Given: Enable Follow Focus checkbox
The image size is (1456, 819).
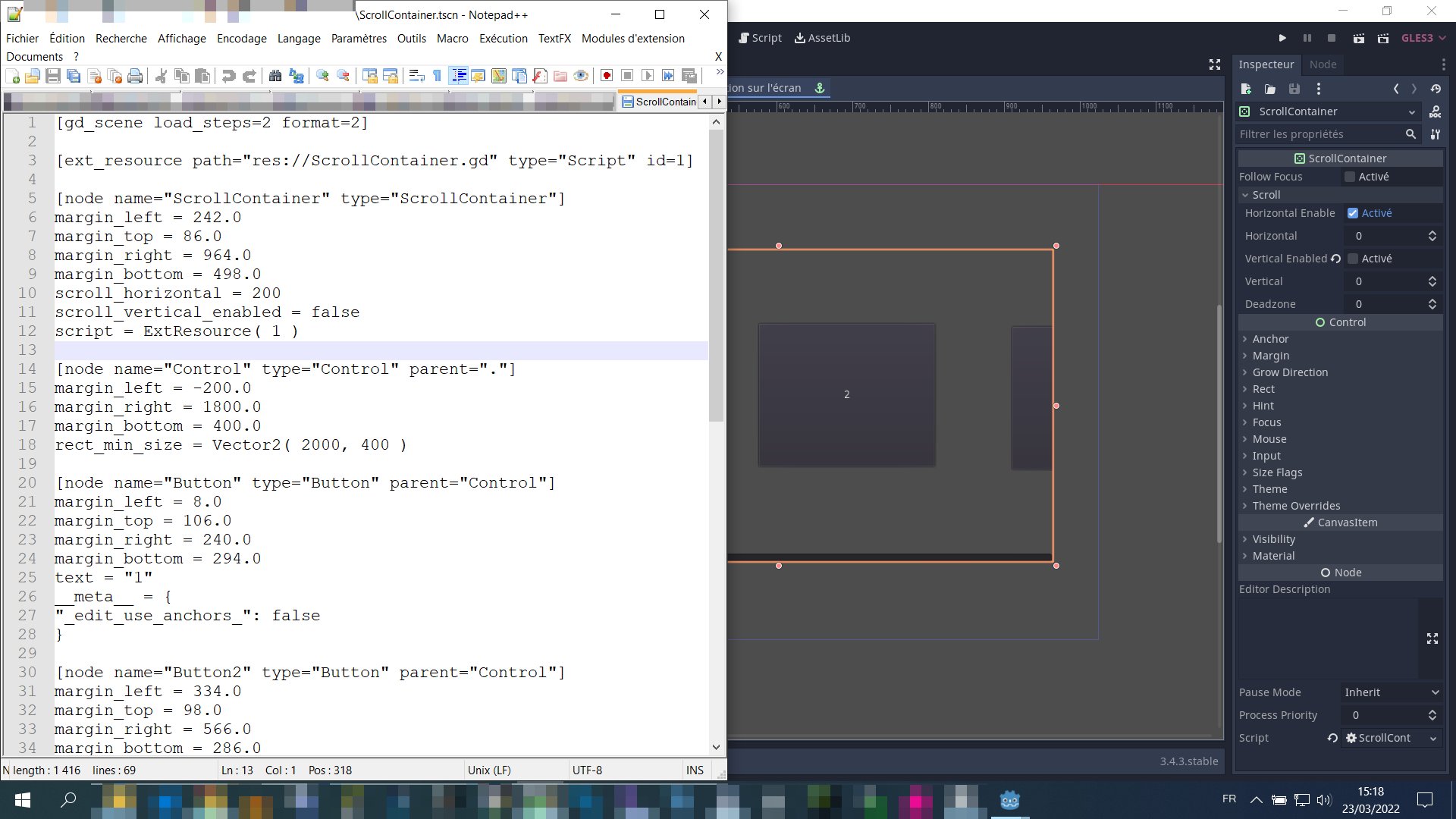Looking at the screenshot, I should tap(1351, 177).
